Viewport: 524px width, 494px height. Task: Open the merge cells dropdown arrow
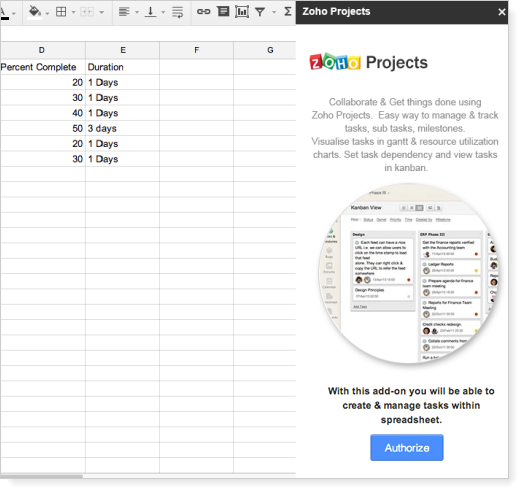point(102,13)
